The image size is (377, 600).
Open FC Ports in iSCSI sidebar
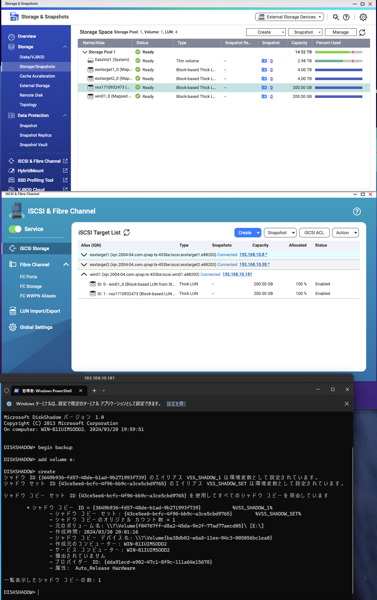pyautogui.click(x=28, y=277)
